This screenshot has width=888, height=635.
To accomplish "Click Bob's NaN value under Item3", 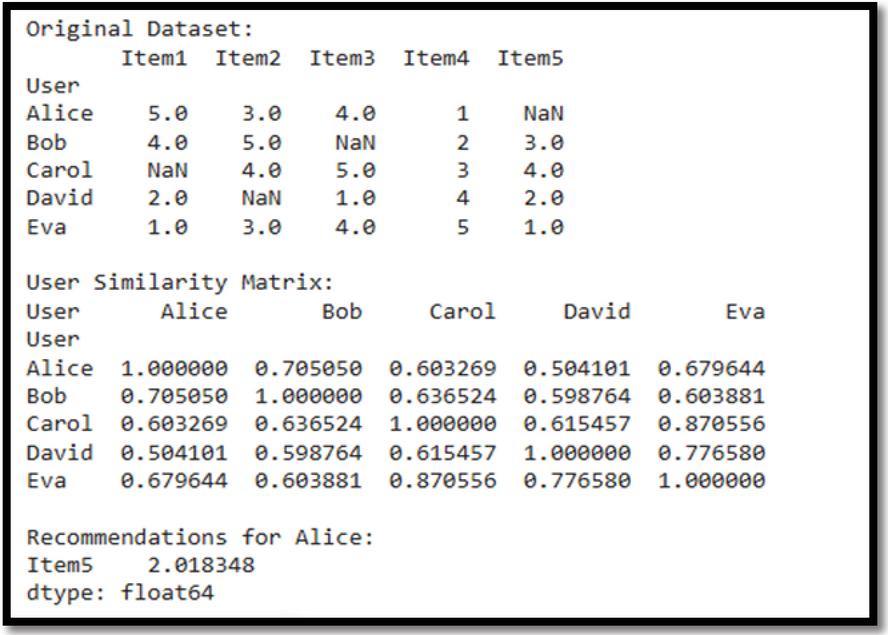I will click(355, 142).
